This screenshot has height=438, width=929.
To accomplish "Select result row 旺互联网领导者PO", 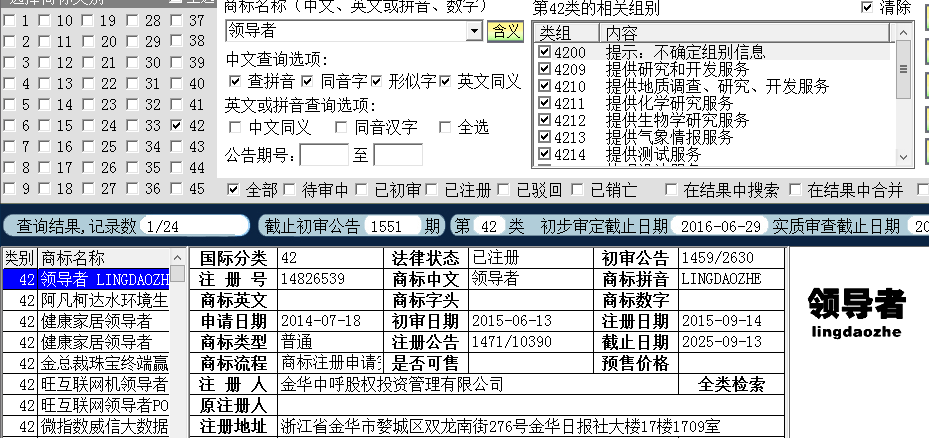I will pos(87,405).
